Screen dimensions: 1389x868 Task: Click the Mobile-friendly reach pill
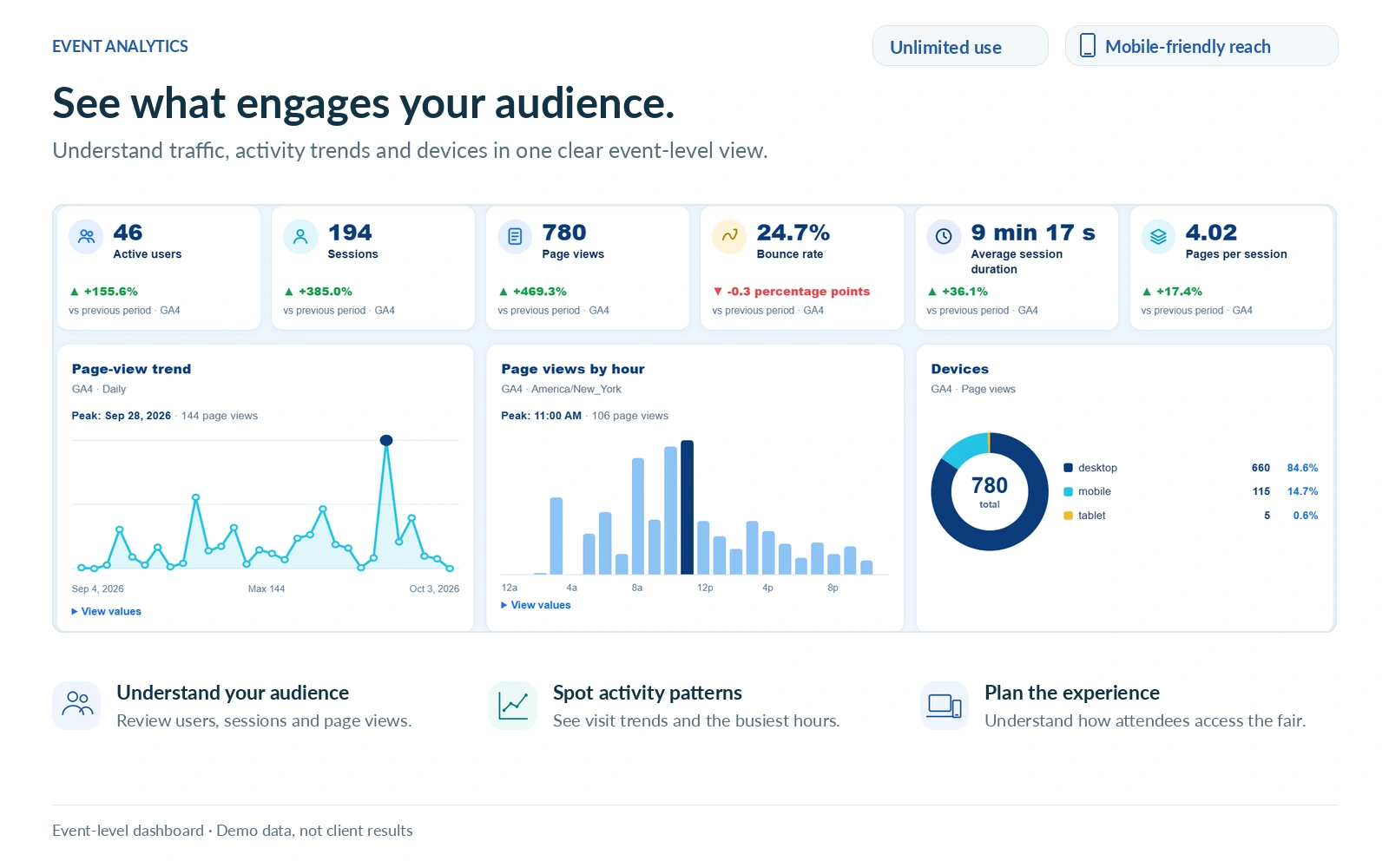(1201, 46)
